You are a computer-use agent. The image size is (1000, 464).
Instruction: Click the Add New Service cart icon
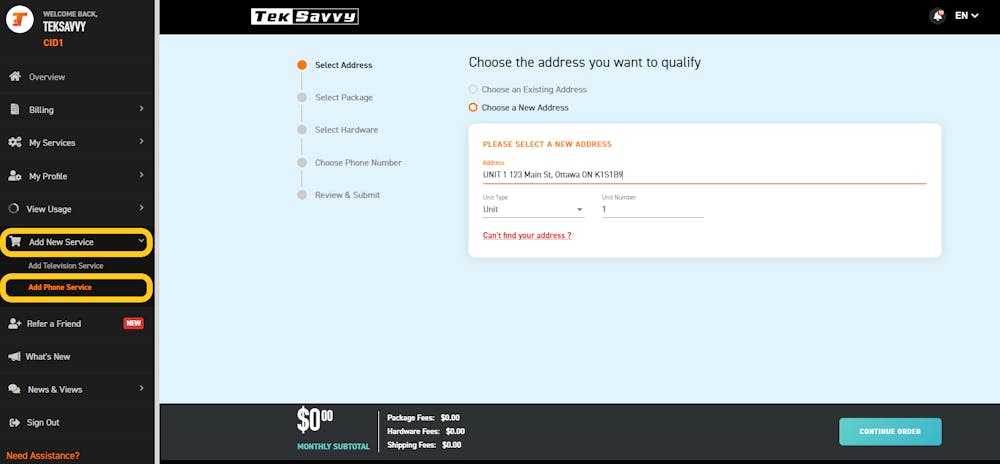15,242
